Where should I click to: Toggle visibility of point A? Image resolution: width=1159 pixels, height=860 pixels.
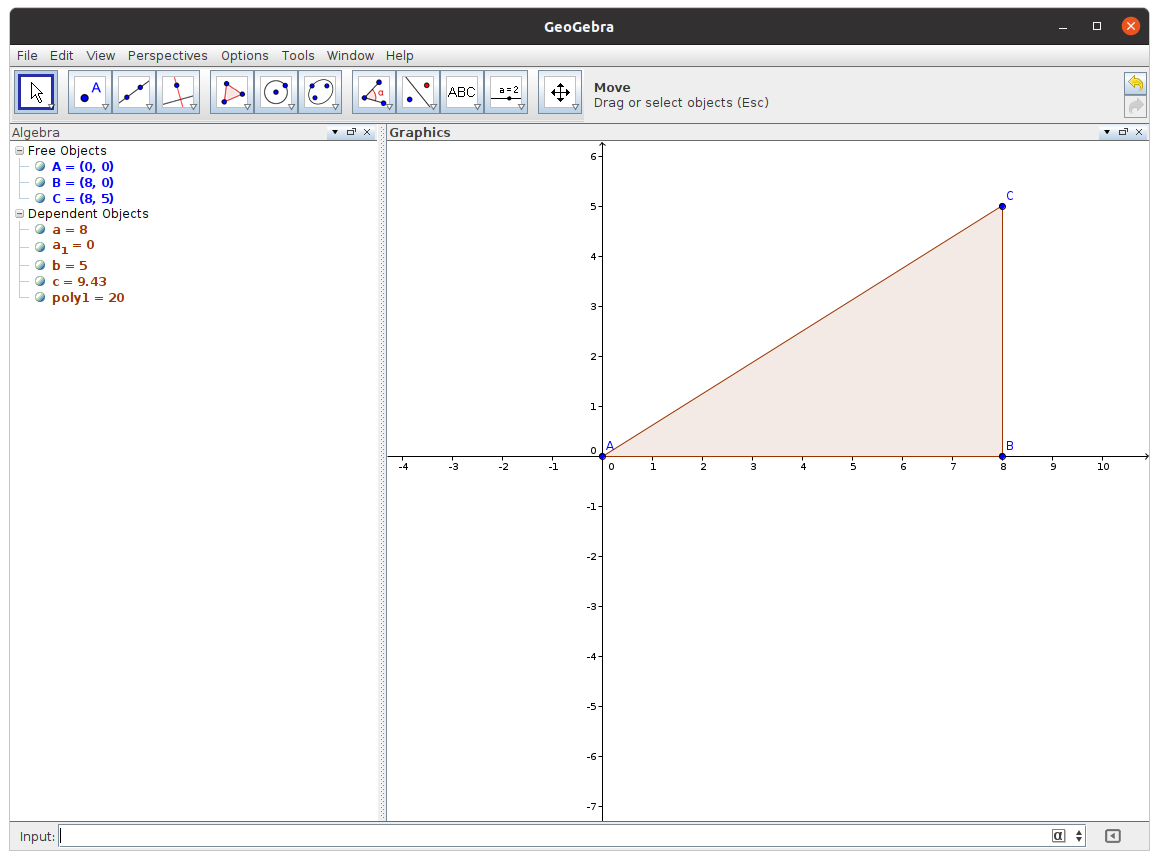pyautogui.click(x=40, y=167)
